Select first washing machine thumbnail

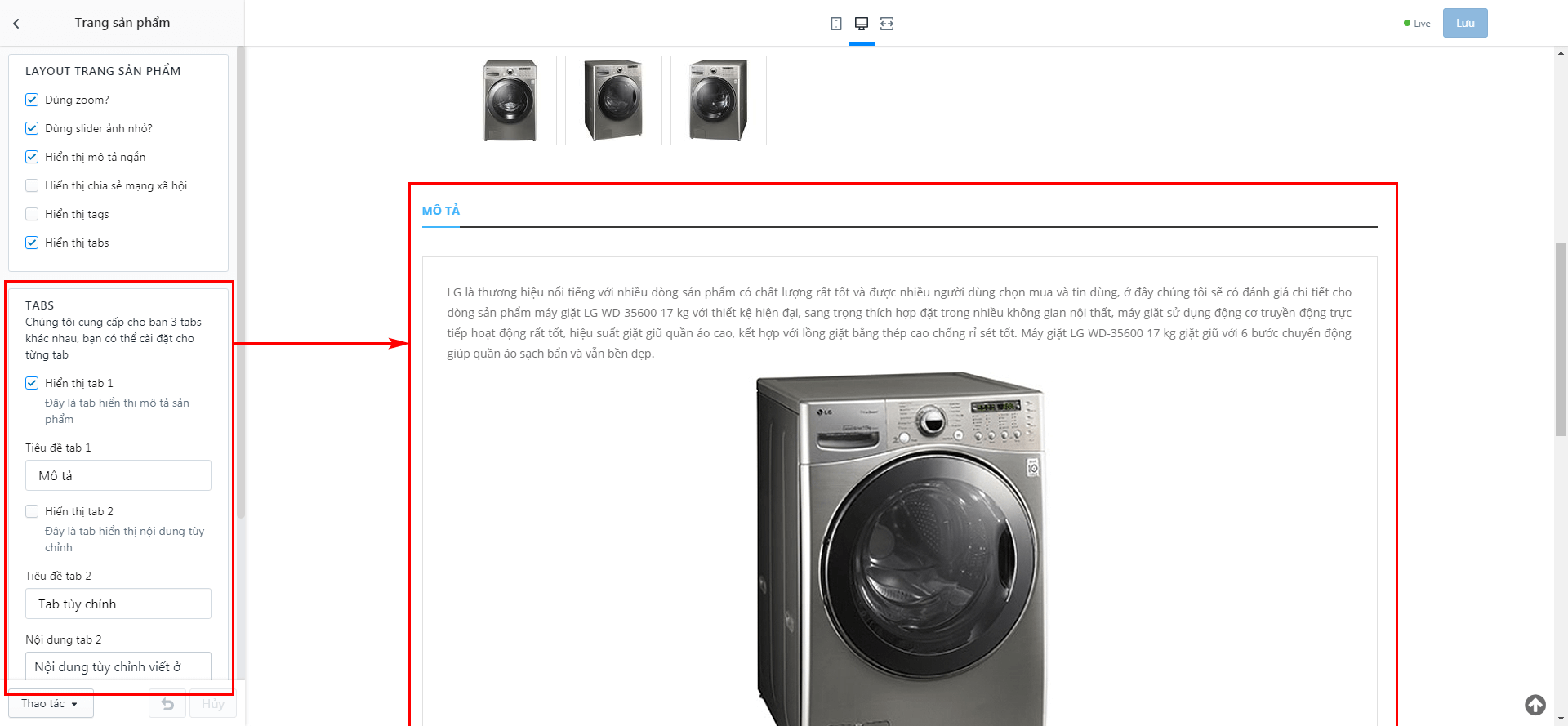point(509,100)
